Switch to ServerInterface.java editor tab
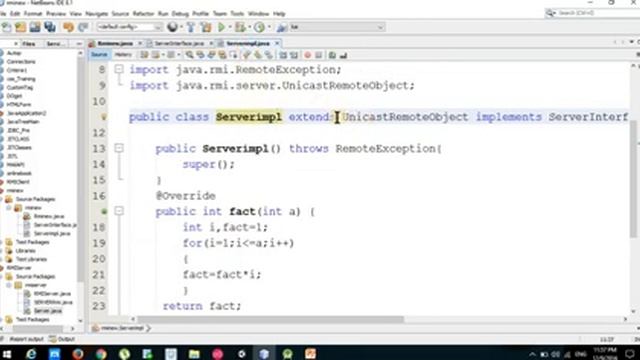 point(179,43)
